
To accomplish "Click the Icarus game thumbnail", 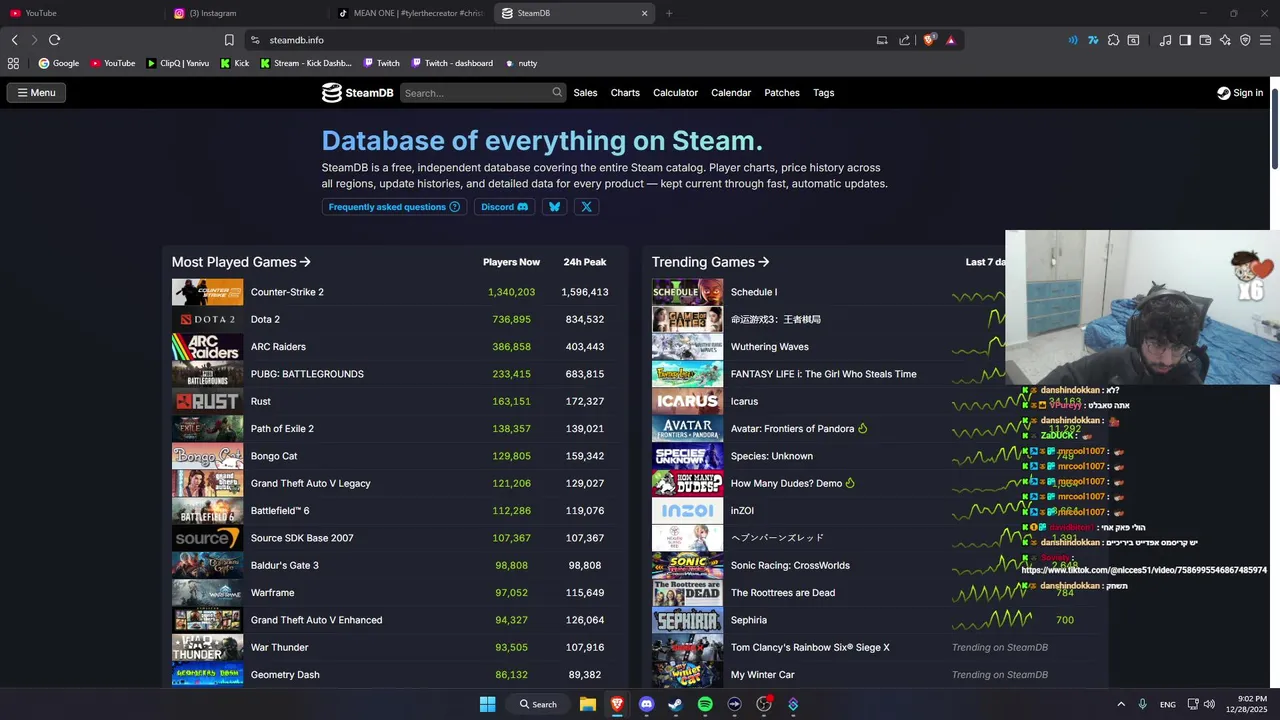I will point(687,401).
